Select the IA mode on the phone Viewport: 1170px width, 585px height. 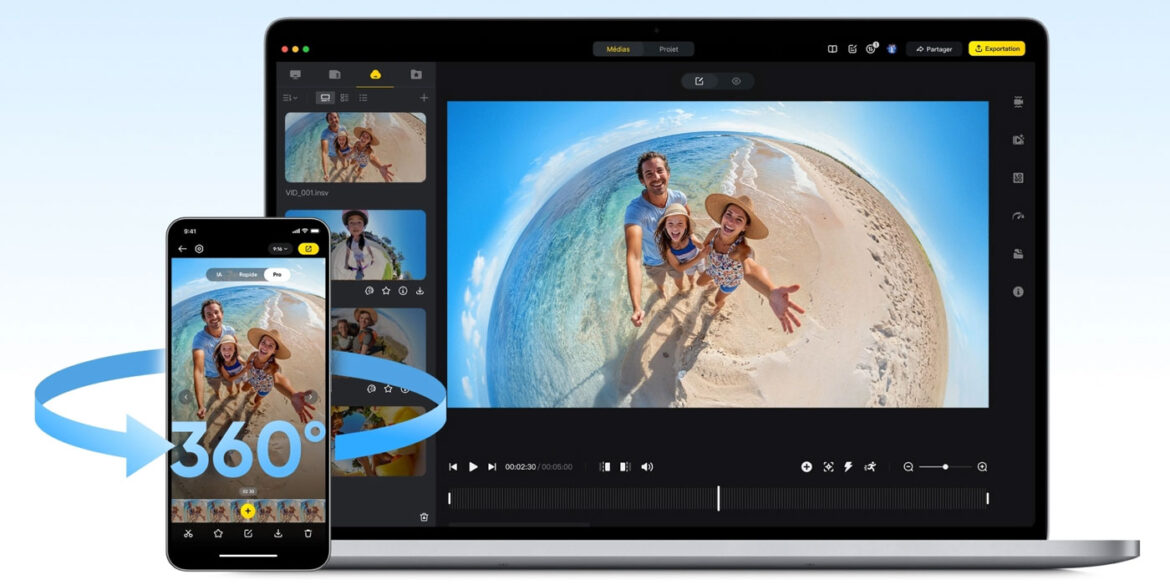tap(219, 275)
